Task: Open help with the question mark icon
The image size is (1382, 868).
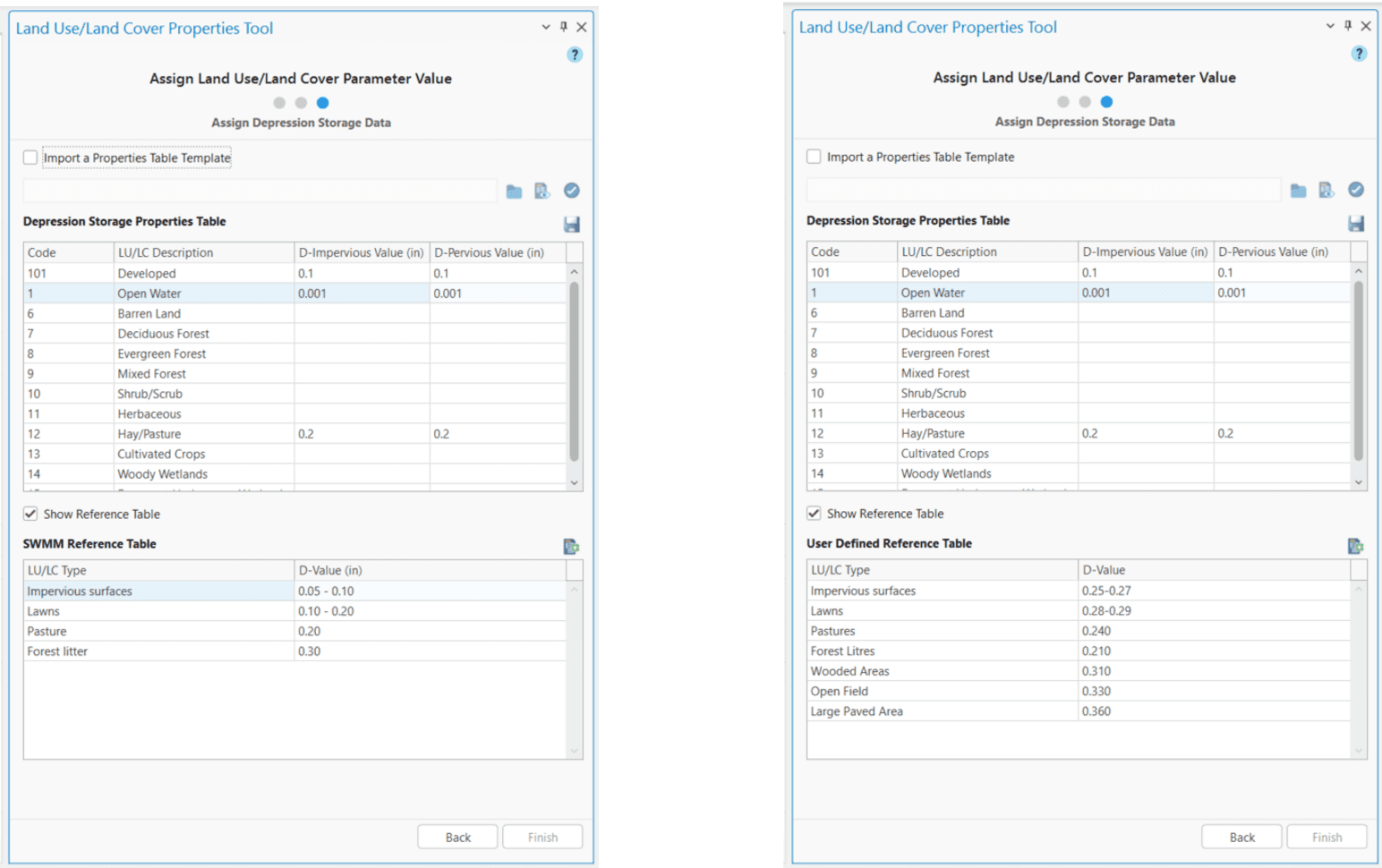Action: point(575,55)
